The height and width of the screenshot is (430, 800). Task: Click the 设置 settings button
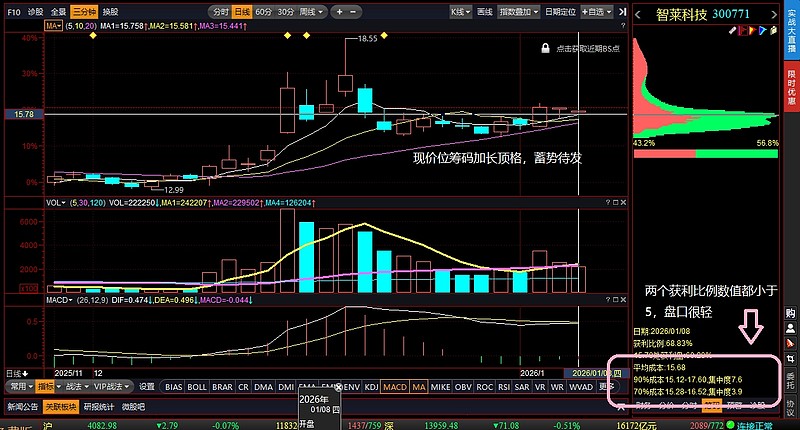click(x=146, y=386)
